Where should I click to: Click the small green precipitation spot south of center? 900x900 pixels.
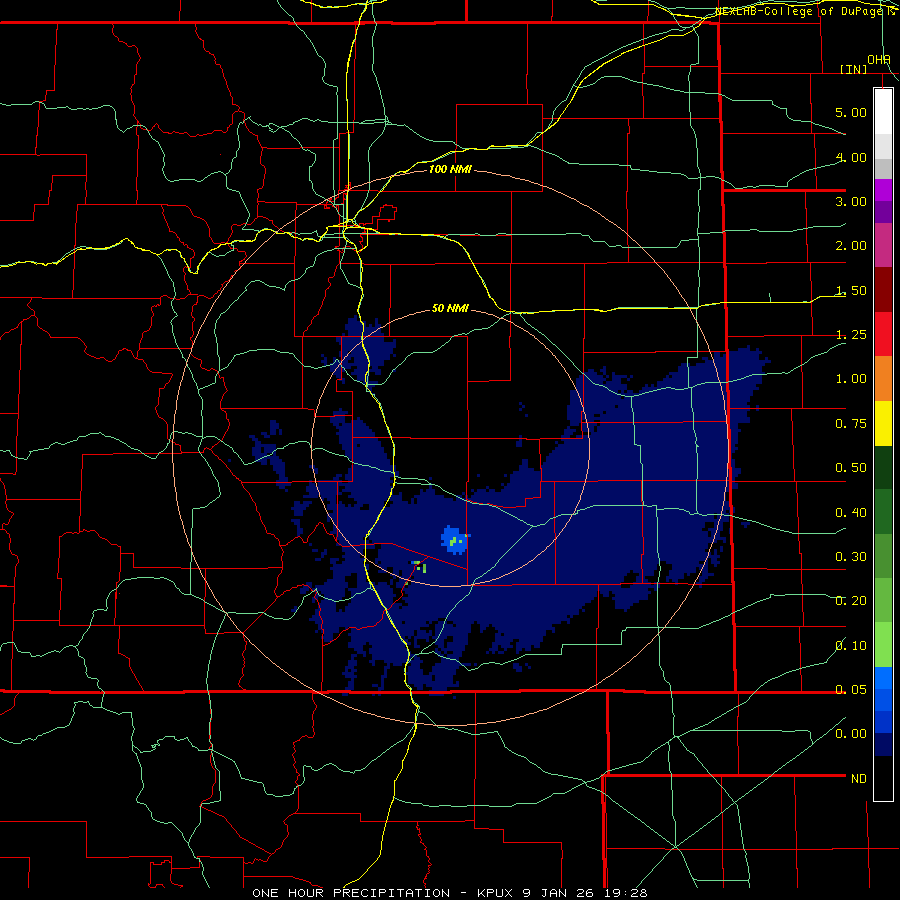pyautogui.click(x=420, y=567)
